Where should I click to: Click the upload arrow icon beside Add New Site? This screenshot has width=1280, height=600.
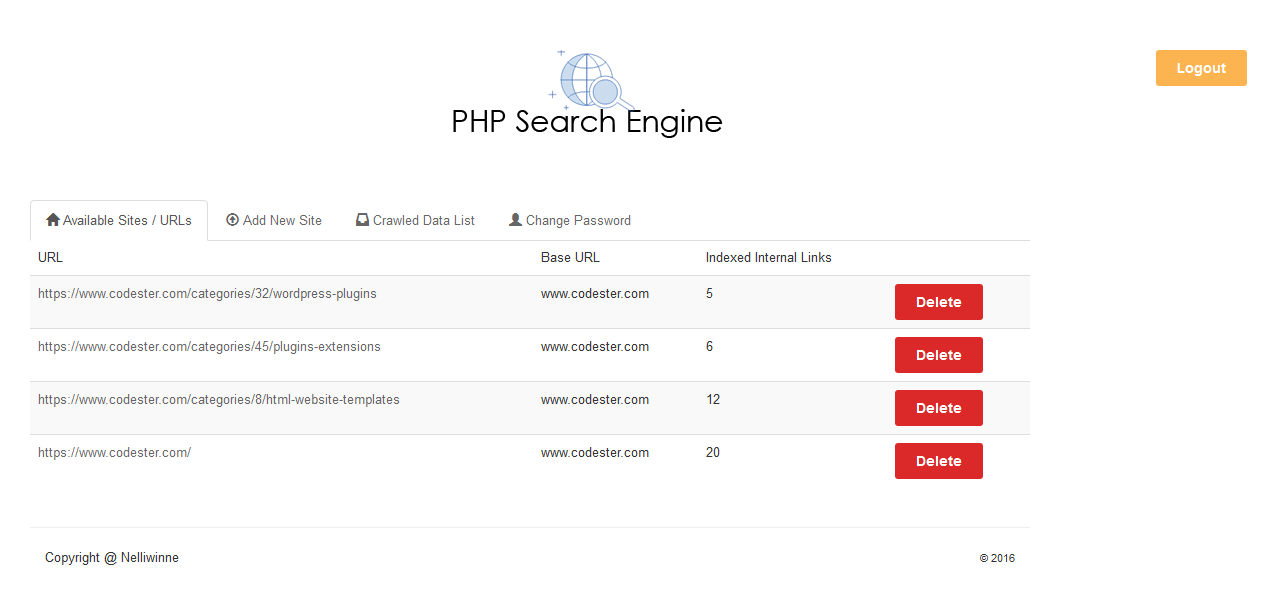233,220
